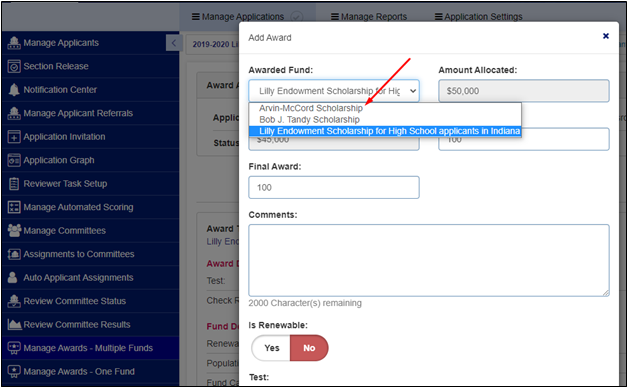Viewport: 628px width, 388px height.
Task: Click the Manage Applicants sidebar icon
Action: pos(14,43)
